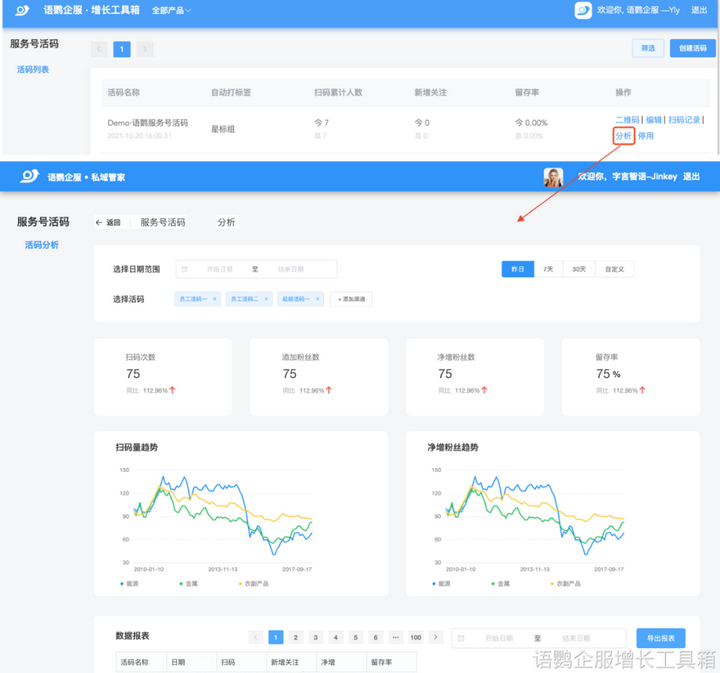Click the user avatar photo in lower header
720x673 pixels.
pyautogui.click(x=553, y=177)
